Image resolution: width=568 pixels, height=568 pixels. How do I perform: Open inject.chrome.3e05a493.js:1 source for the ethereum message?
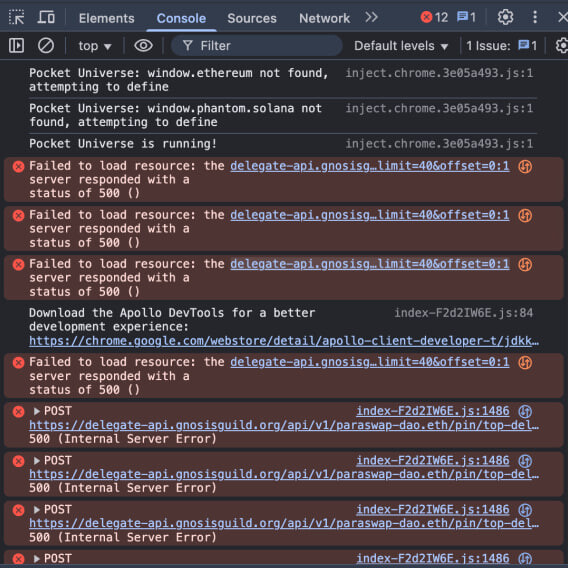439,73
